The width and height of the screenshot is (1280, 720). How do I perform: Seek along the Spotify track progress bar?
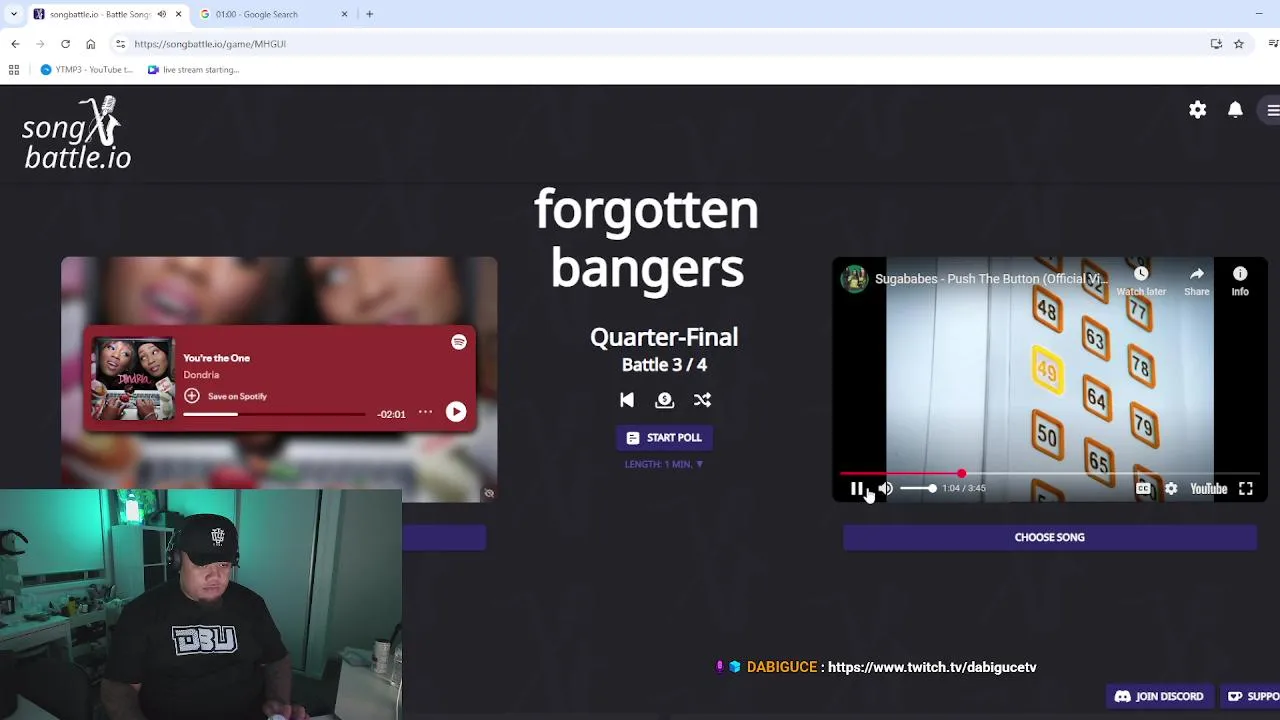pyautogui.click(x=274, y=414)
